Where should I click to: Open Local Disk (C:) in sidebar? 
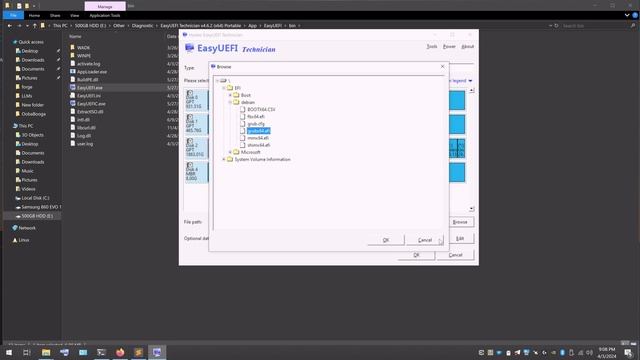click(x=33, y=198)
